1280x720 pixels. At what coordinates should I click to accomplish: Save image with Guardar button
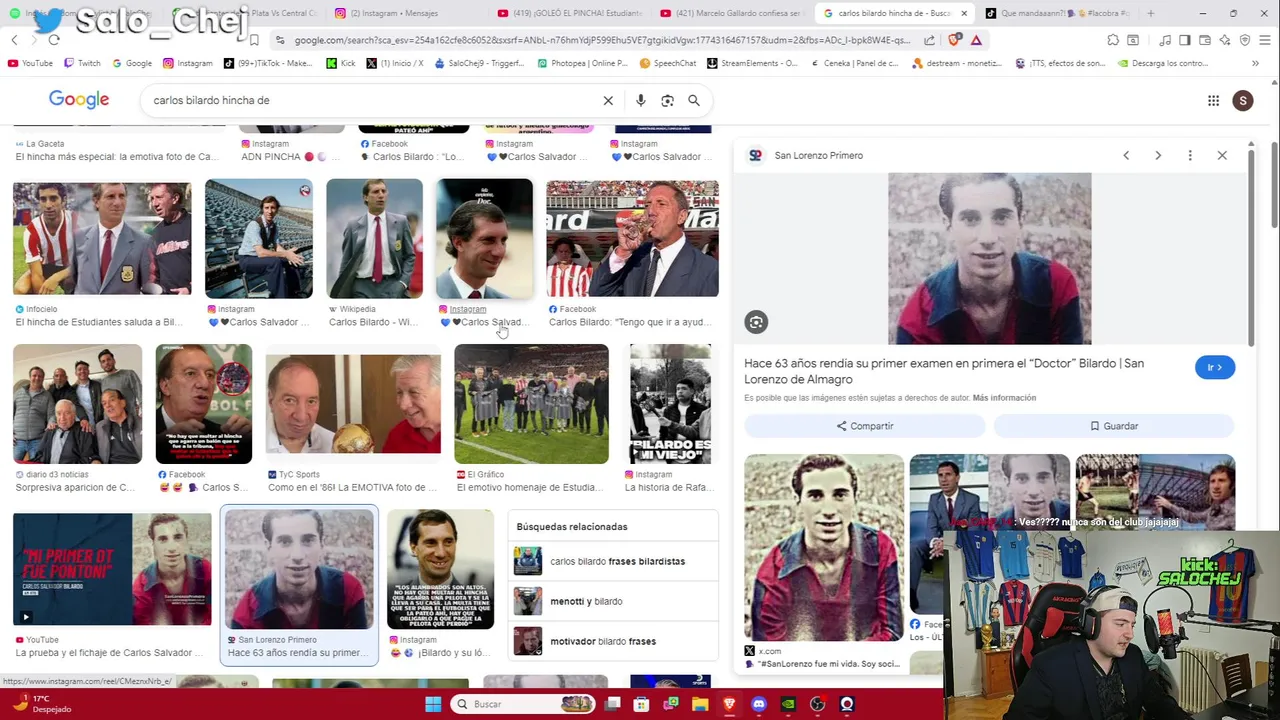(x=1114, y=426)
